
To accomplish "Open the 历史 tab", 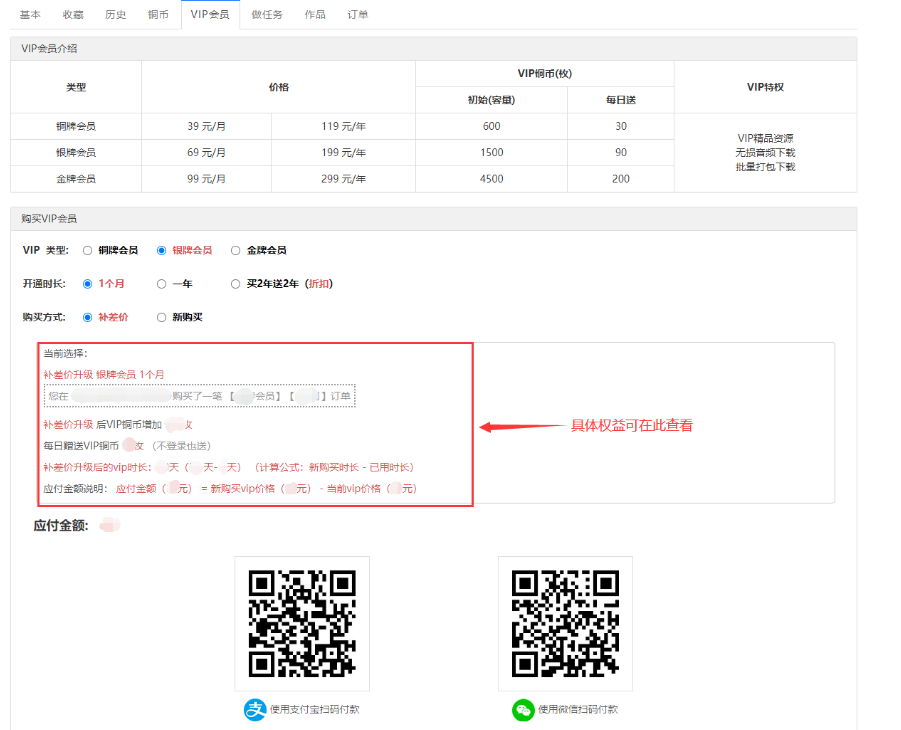I will tap(115, 14).
